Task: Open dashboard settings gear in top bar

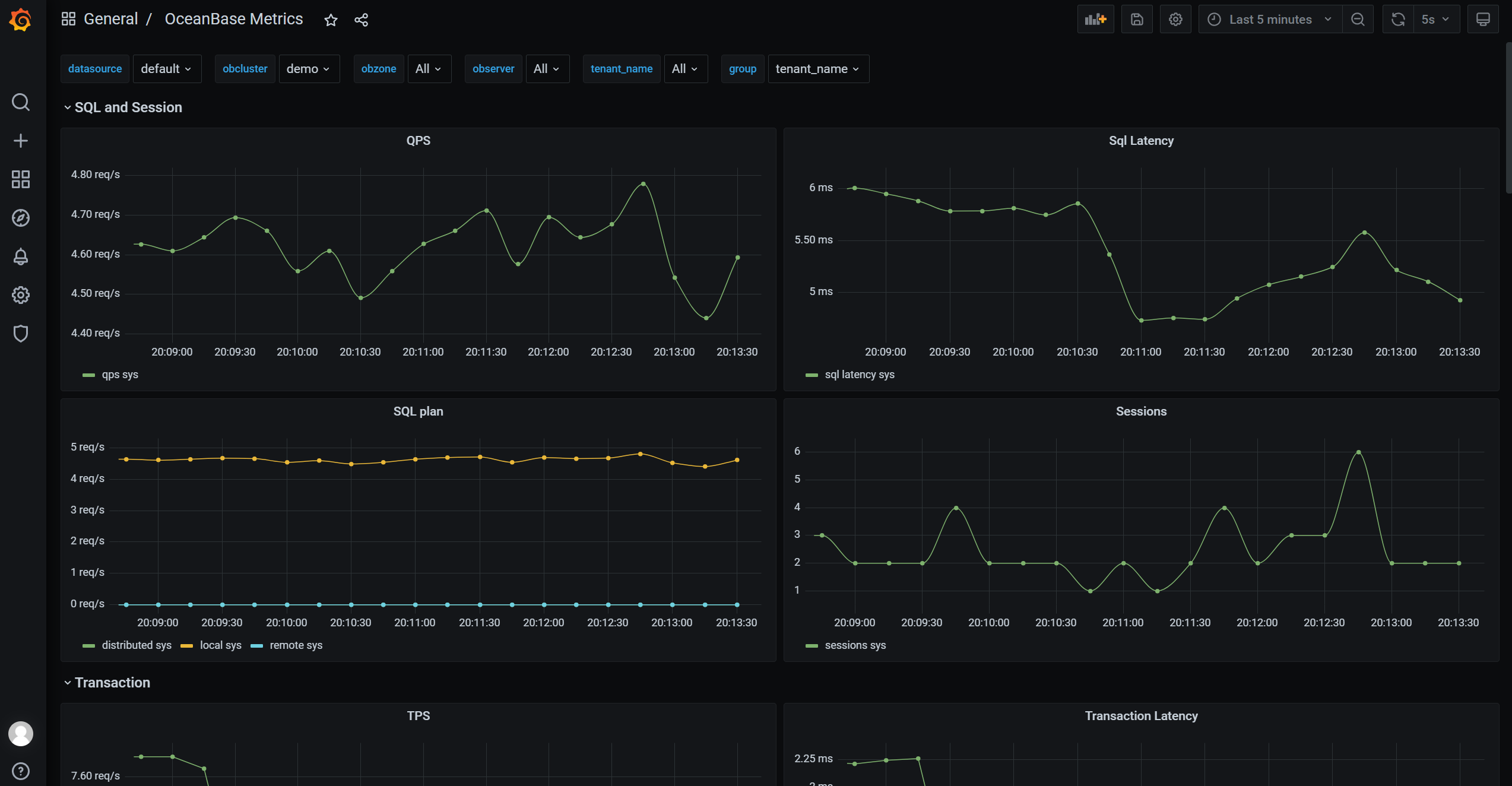Action: 1175,20
